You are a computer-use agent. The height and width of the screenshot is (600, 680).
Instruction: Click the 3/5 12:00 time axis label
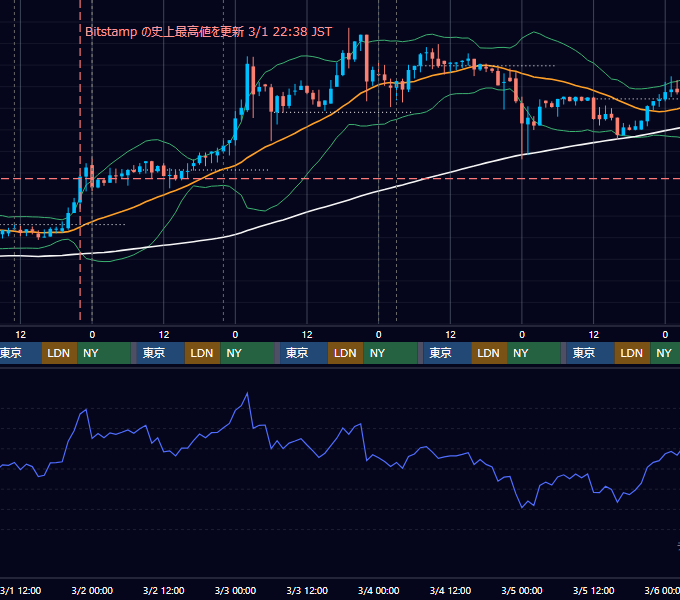point(593,590)
